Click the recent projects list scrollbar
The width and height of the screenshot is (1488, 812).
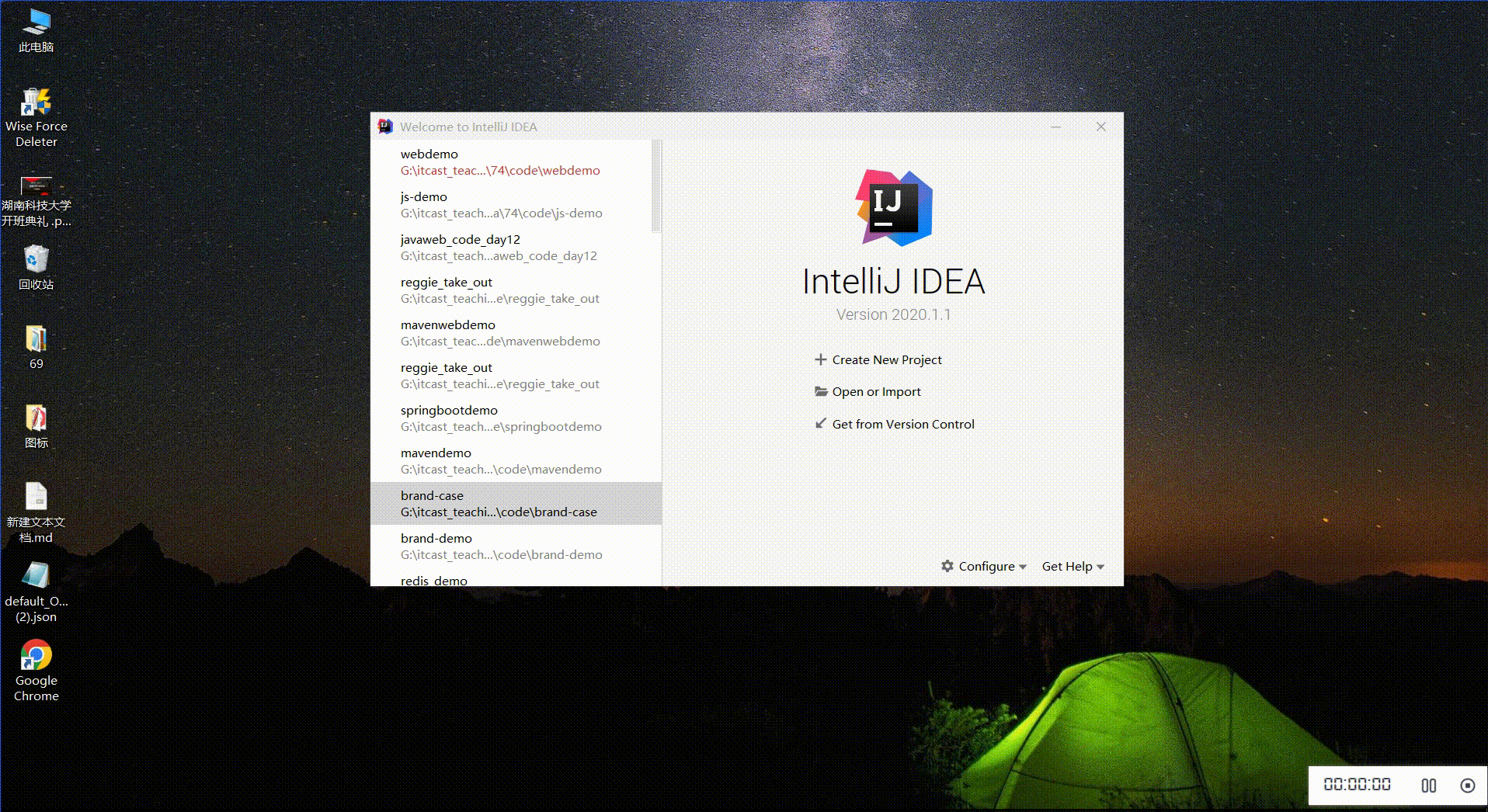pos(656,186)
